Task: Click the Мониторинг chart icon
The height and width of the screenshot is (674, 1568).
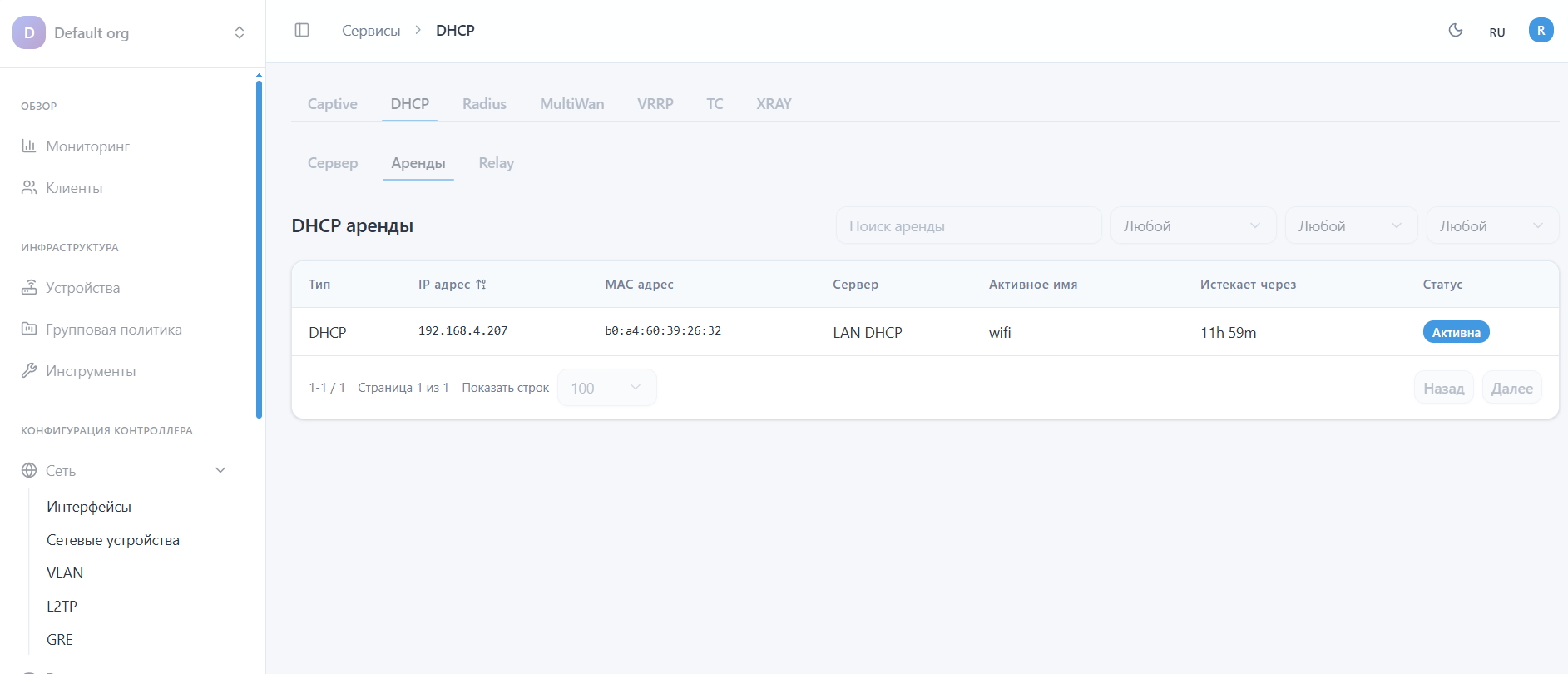Action: (29, 146)
